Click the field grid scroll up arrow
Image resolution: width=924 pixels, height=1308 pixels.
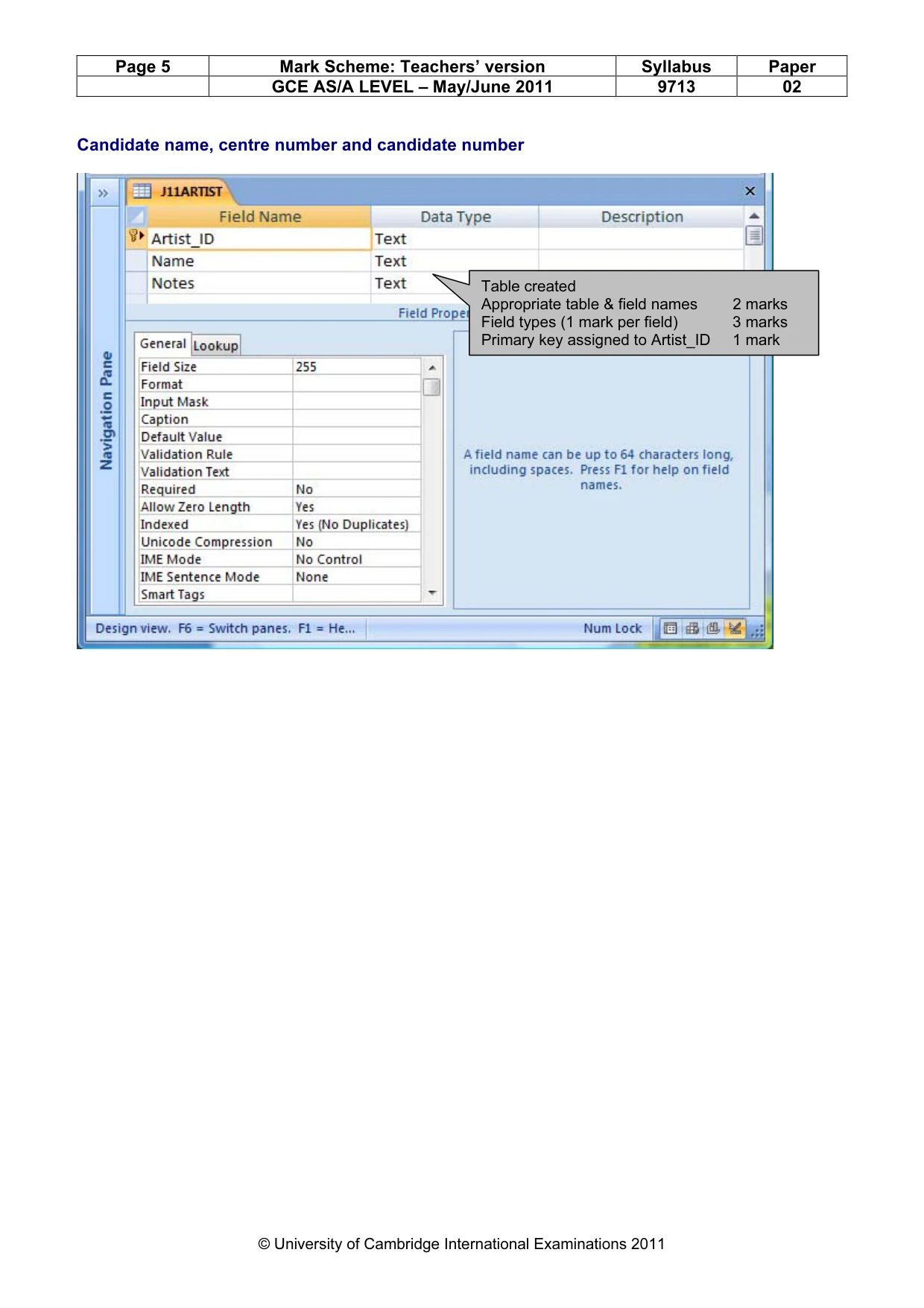tap(754, 216)
